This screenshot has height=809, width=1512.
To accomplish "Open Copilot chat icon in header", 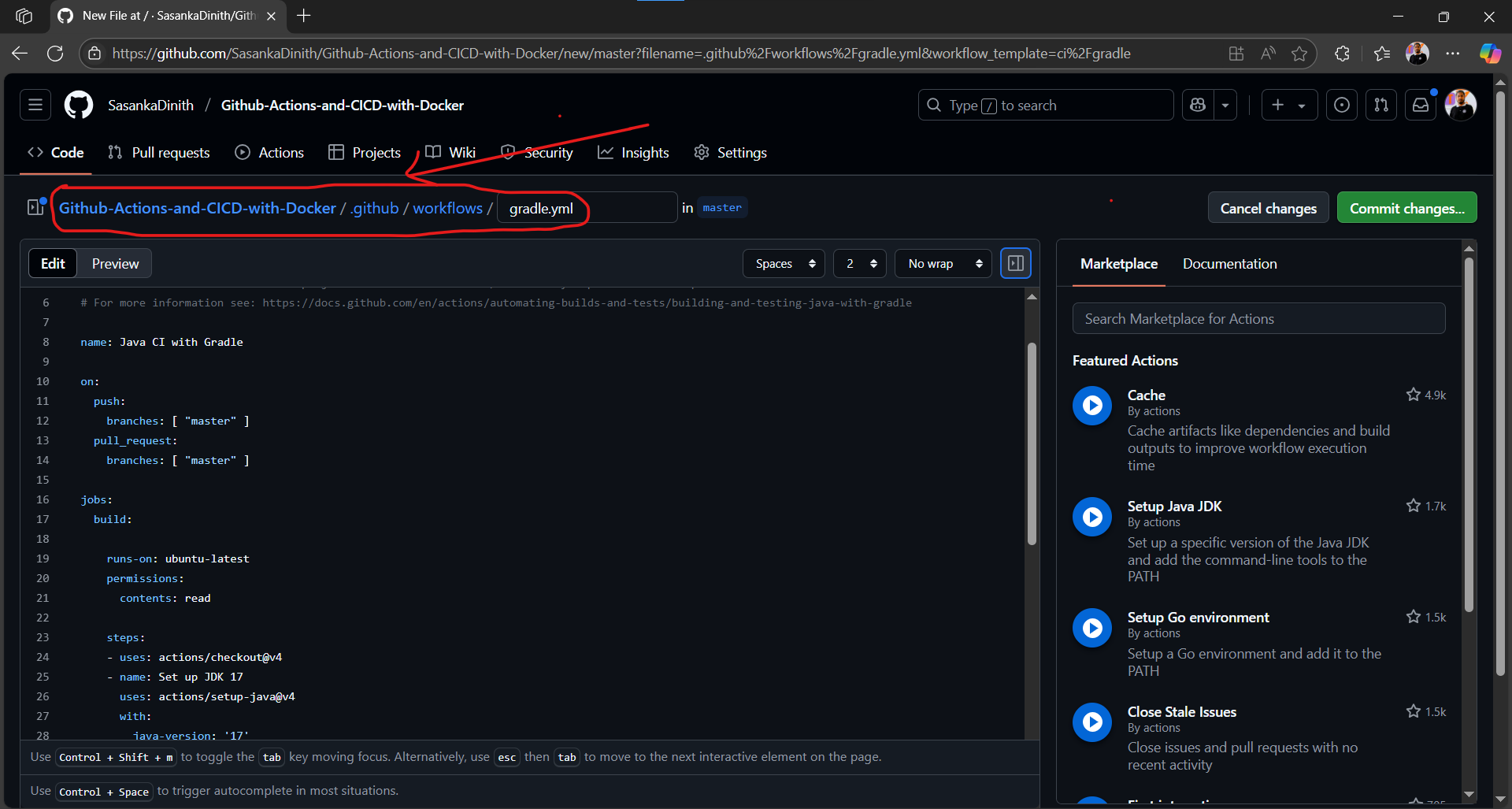I will click(1198, 105).
